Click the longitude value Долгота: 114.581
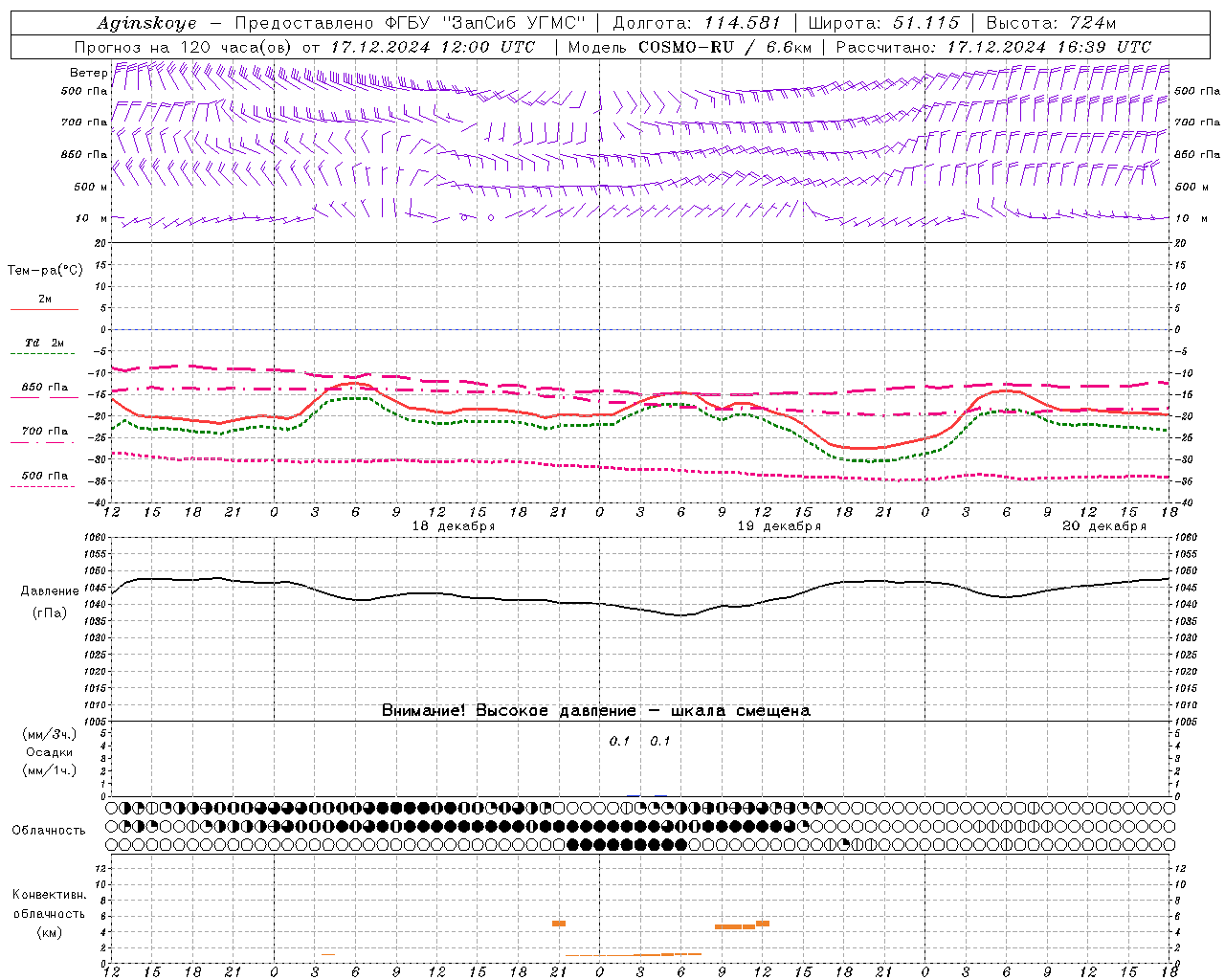The width and height of the screenshot is (1225, 980). pyautogui.click(x=696, y=23)
